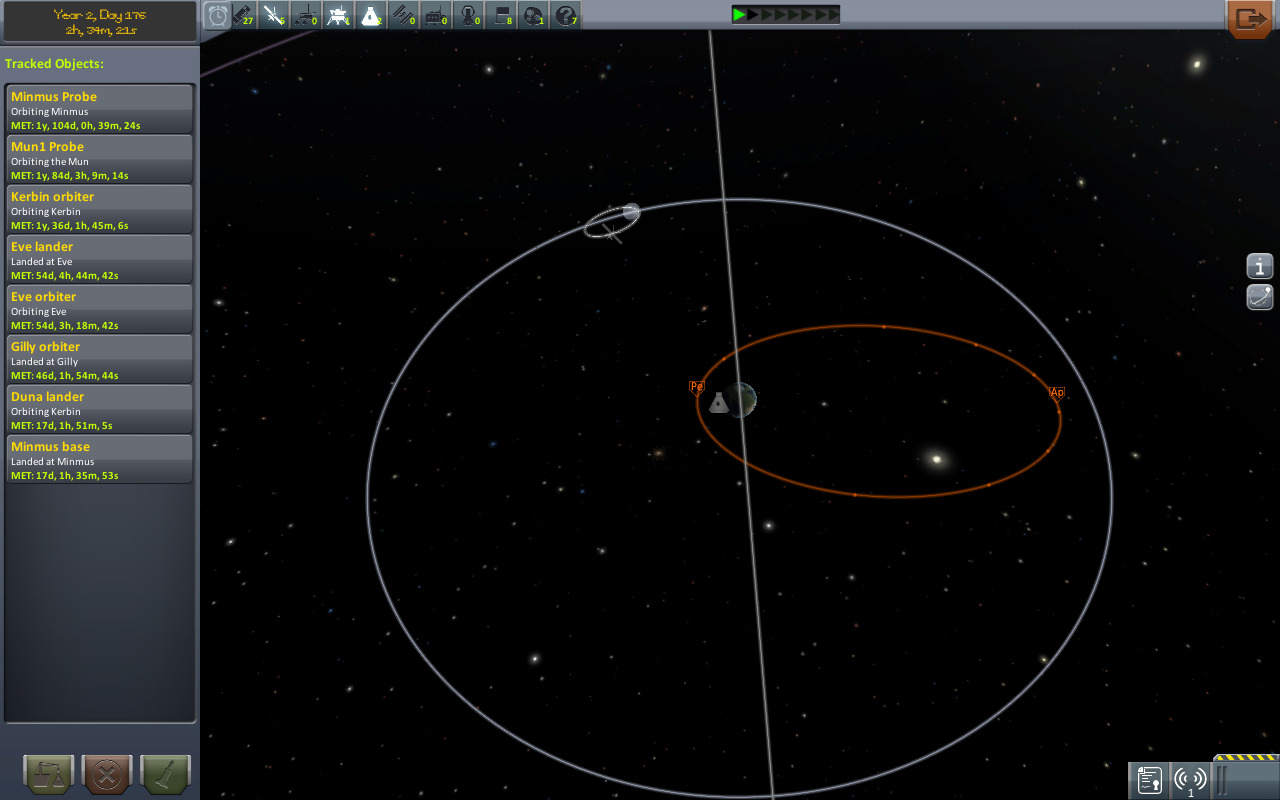Toggle the probe vessel filter
1280x800 pixels.
tap(273, 15)
